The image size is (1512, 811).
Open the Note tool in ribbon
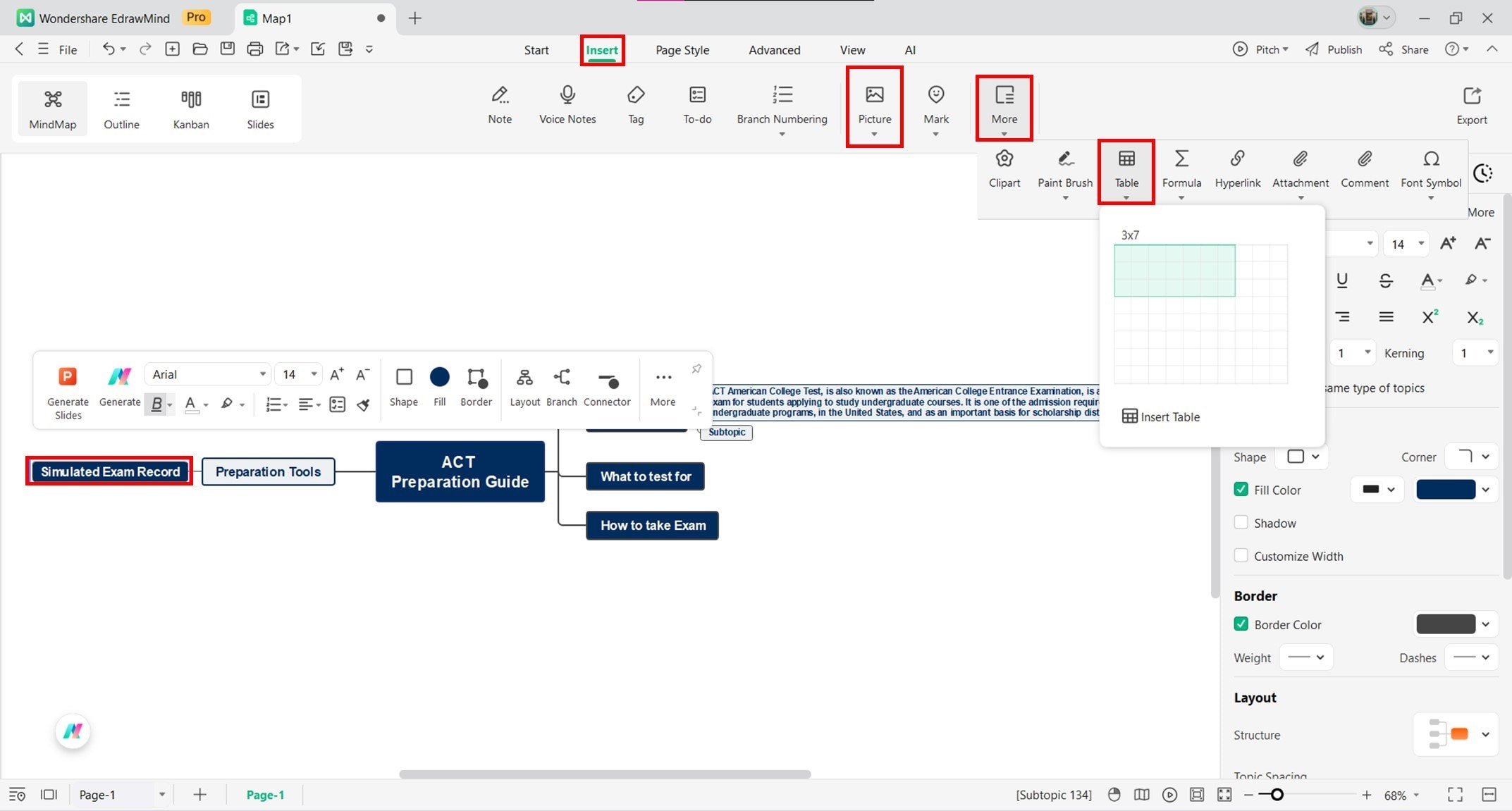tap(500, 104)
